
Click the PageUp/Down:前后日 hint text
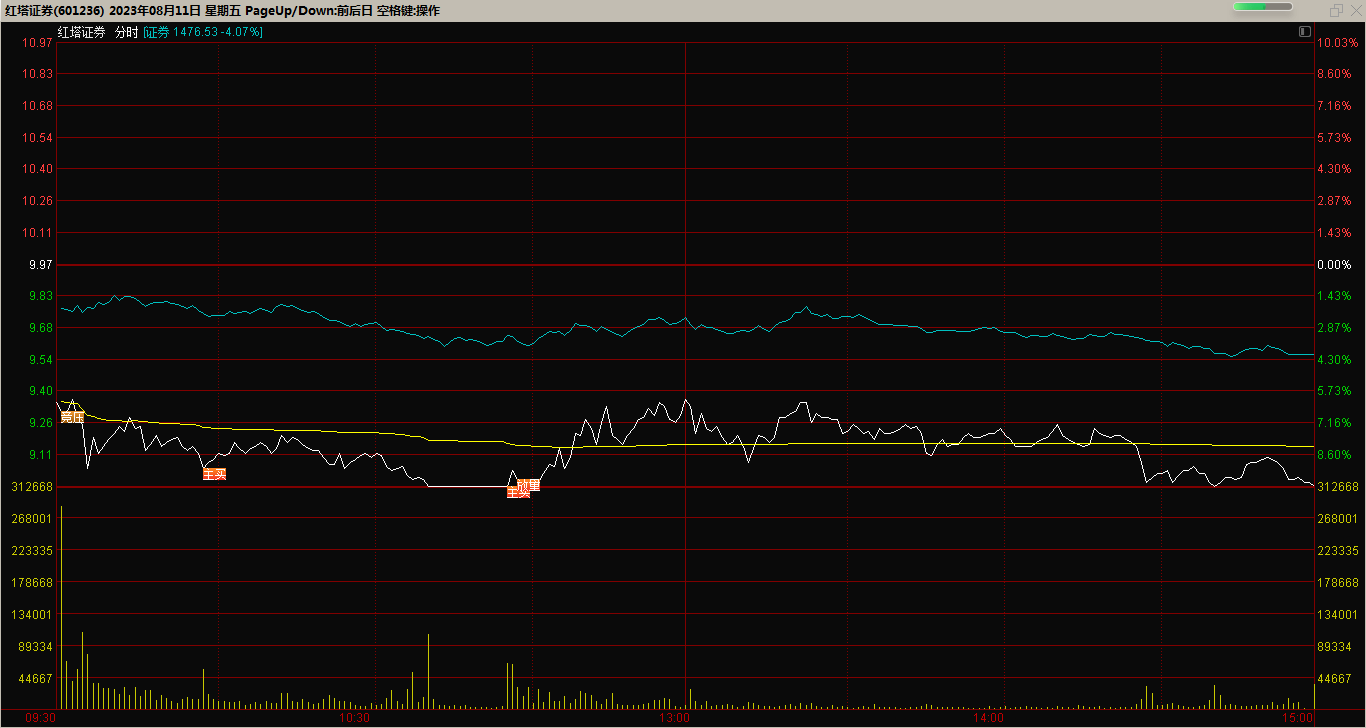point(307,10)
